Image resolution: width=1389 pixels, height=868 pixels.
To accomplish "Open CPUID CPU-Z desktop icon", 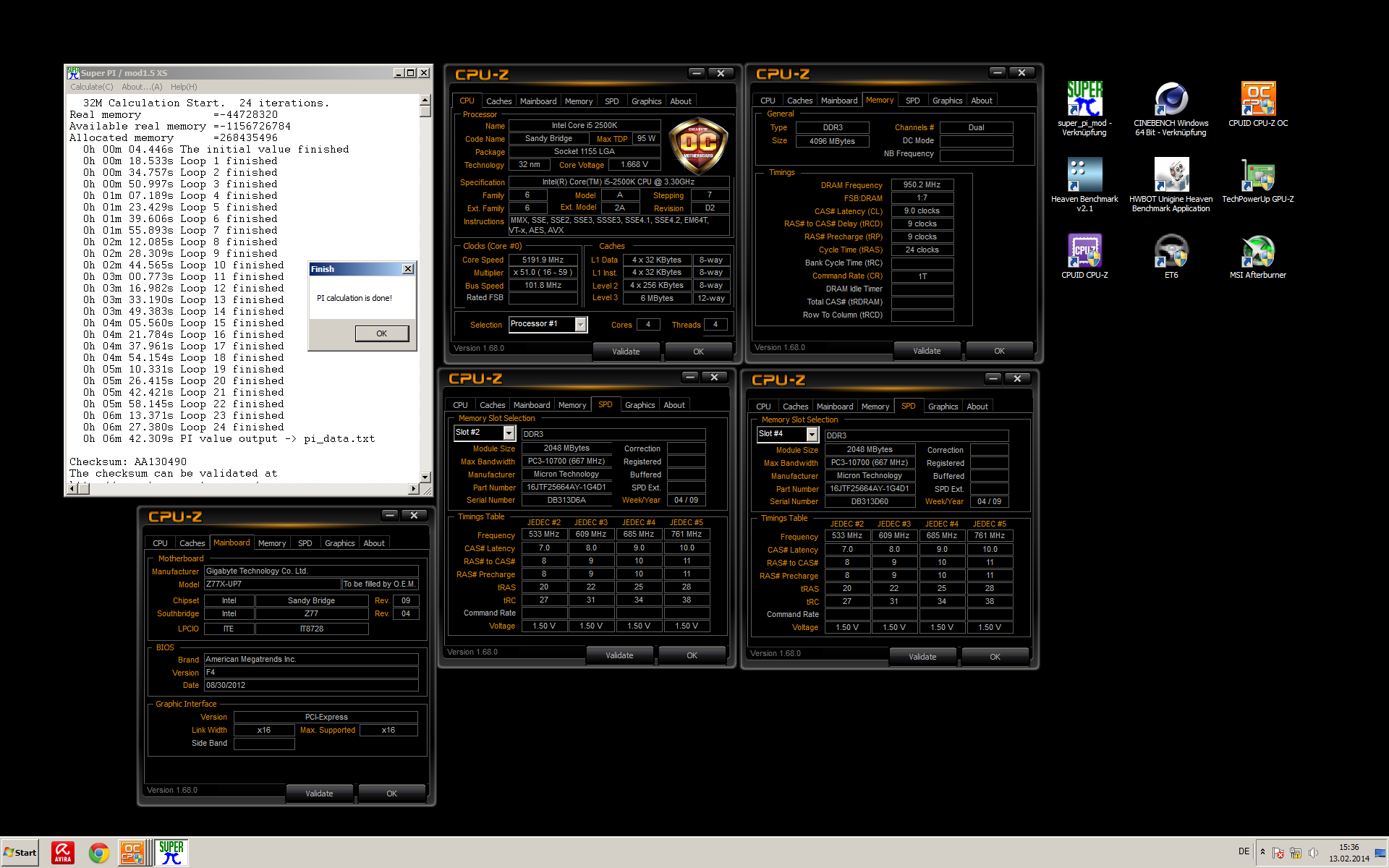I will click(x=1084, y=257).
